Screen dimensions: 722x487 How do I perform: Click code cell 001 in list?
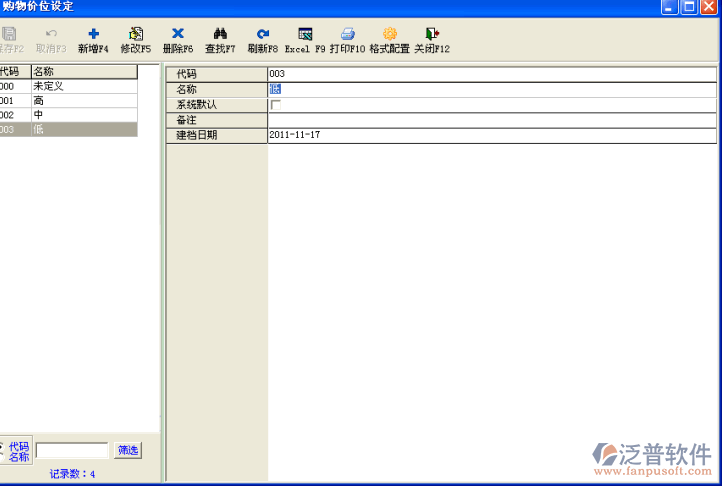(15, 100)
